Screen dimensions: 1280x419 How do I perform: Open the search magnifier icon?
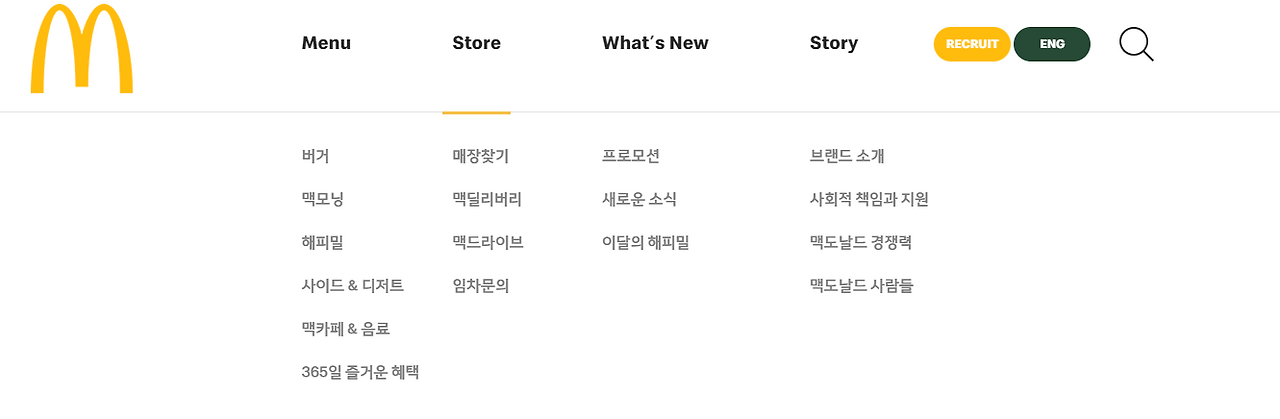(x=1136, y=45)
